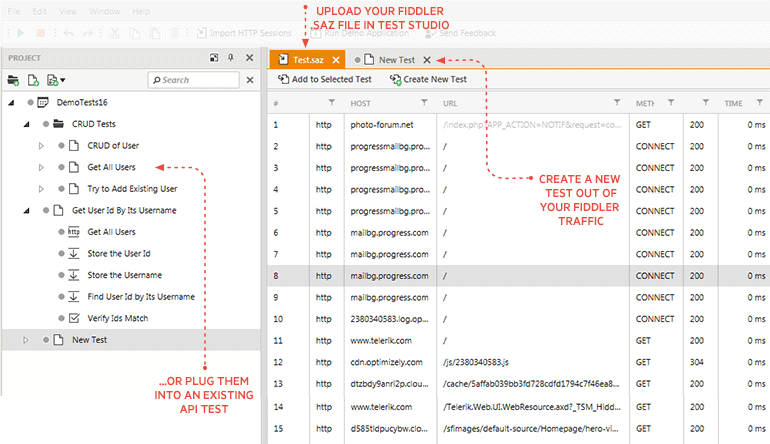Image resolution: width=770 pixels, height=444 pixels.
Task: Pin the Project panel
Action: (231, 57)
